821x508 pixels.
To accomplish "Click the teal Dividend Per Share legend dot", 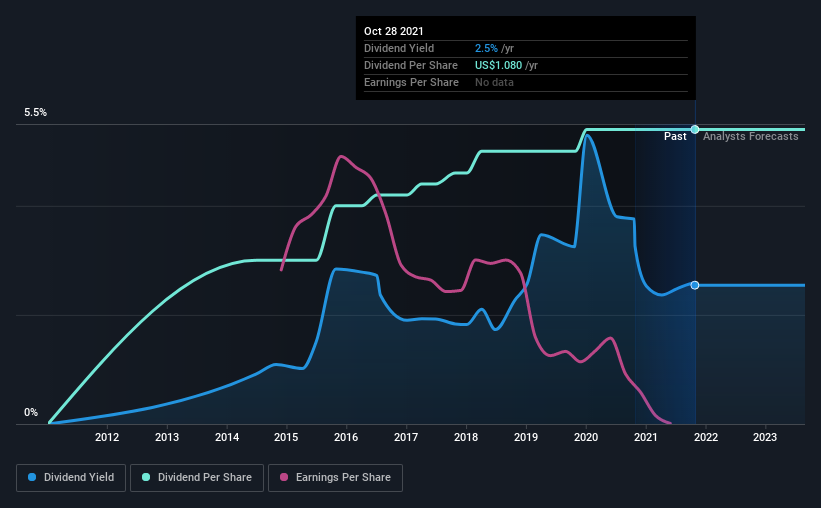I will [146, 477].
